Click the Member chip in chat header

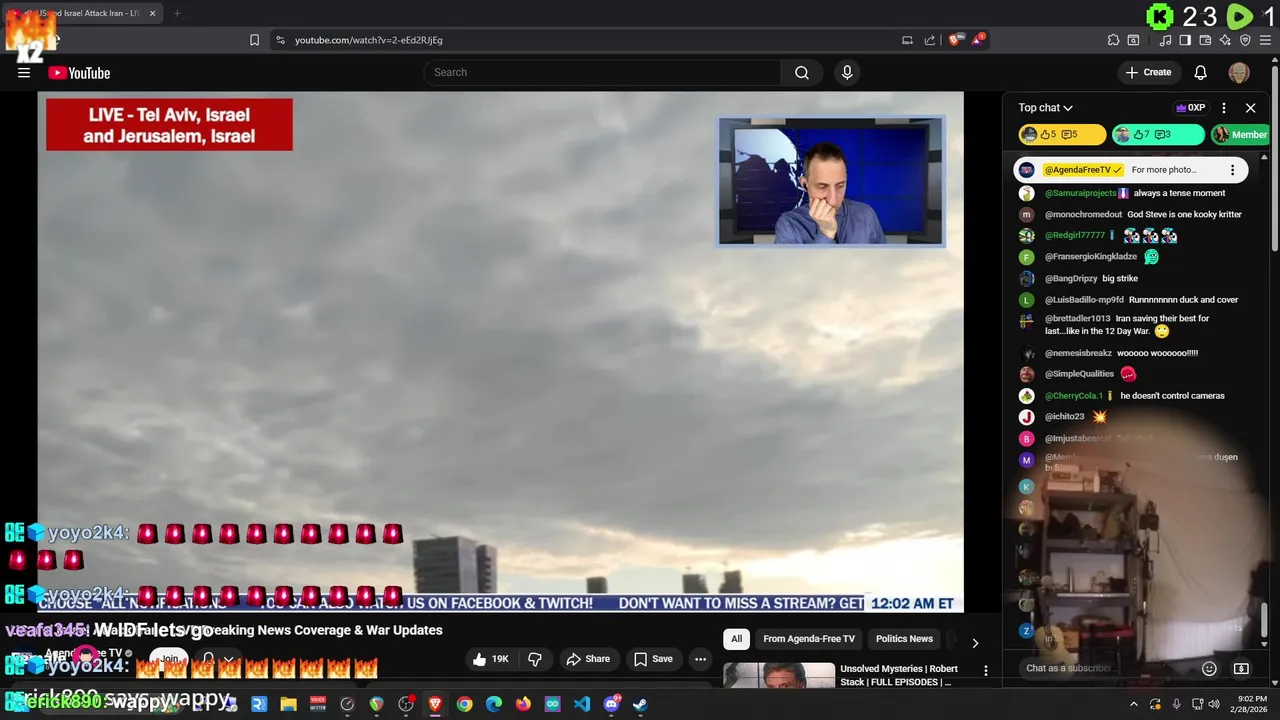(x=1241, y=134)
